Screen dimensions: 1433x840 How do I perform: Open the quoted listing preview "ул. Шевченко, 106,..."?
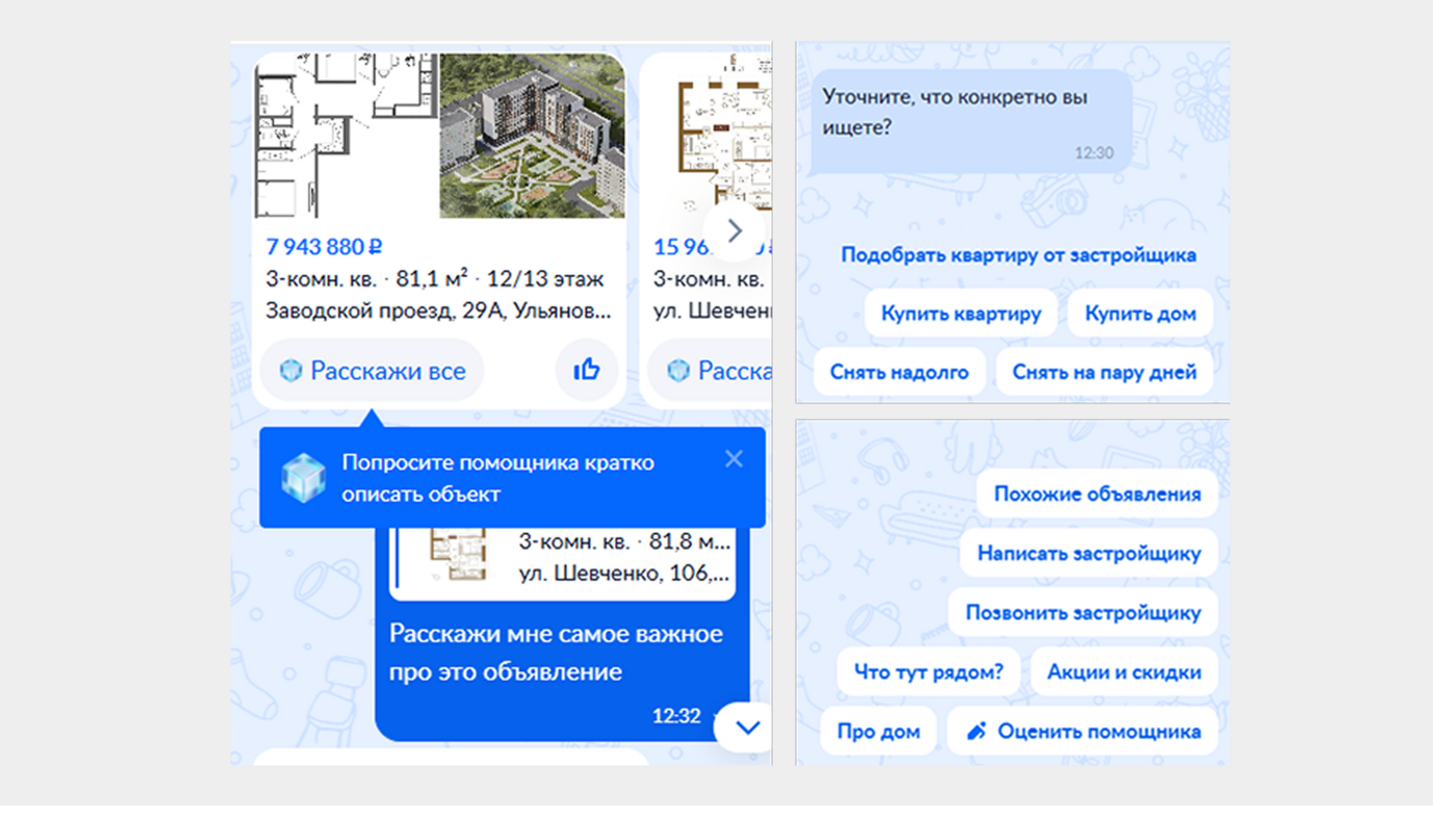(562, 564)
